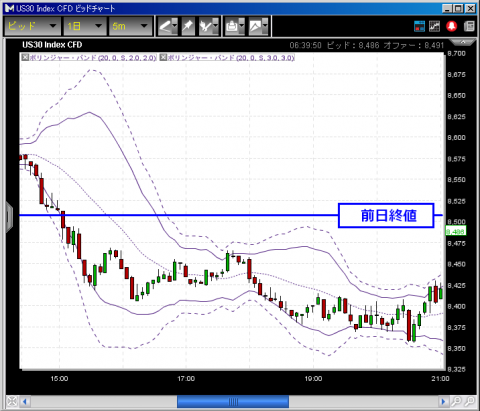Remove the Bollinger Band 2.0 indicator
Image resolution: width=480 pixels, height=411 pixels.
25,57
